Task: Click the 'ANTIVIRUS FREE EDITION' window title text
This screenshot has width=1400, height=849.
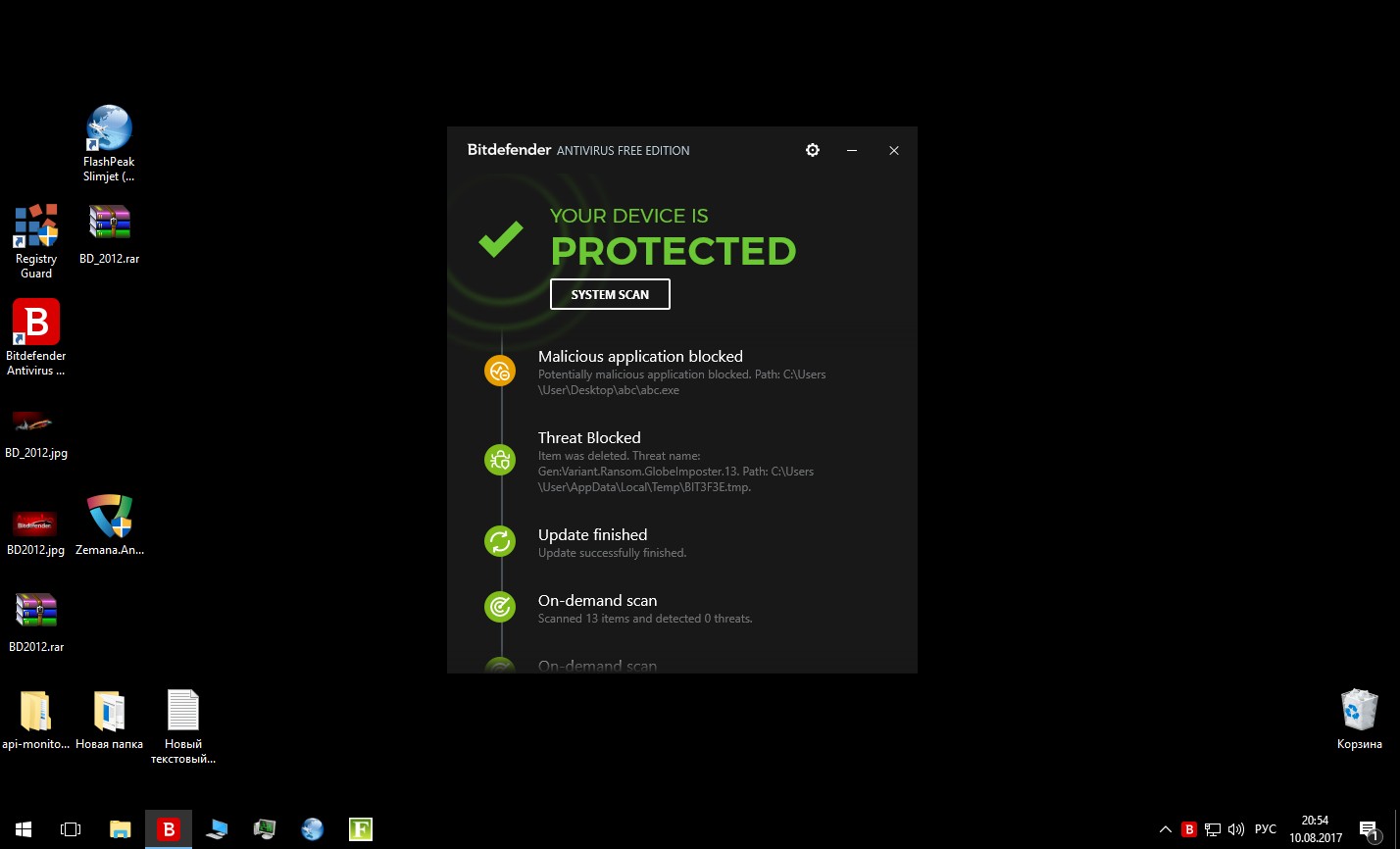Action: click(623, 151)
